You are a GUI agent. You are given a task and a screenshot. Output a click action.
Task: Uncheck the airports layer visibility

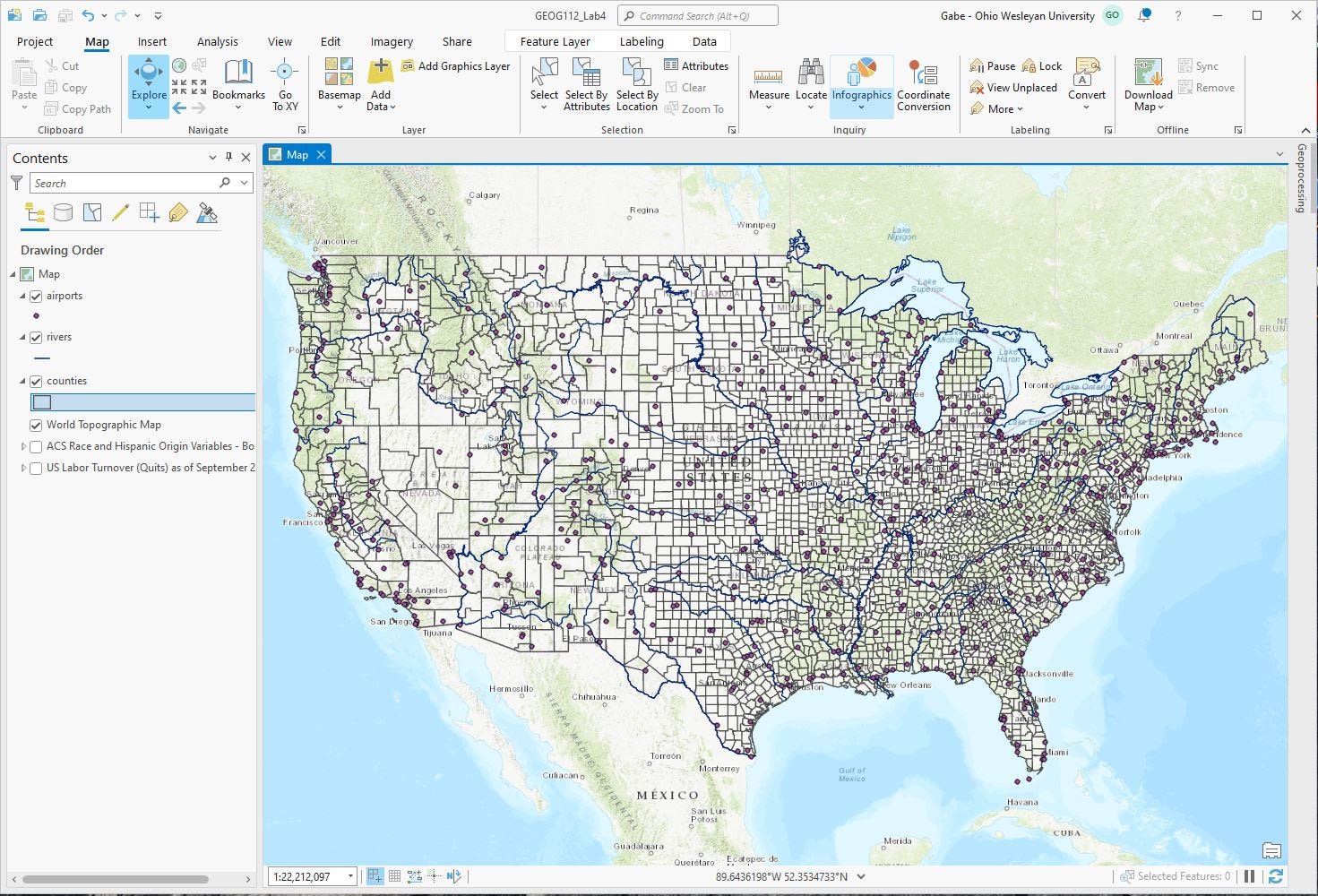36,296
